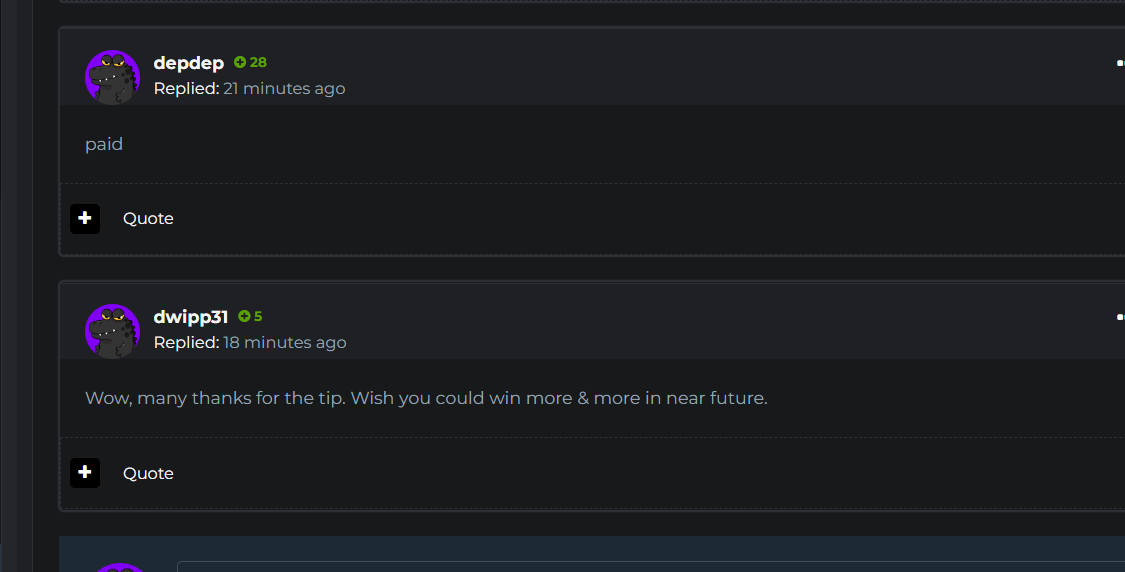Open the dwipp31 username profile link
The image size is (1125, 572).
pos(191,317)
